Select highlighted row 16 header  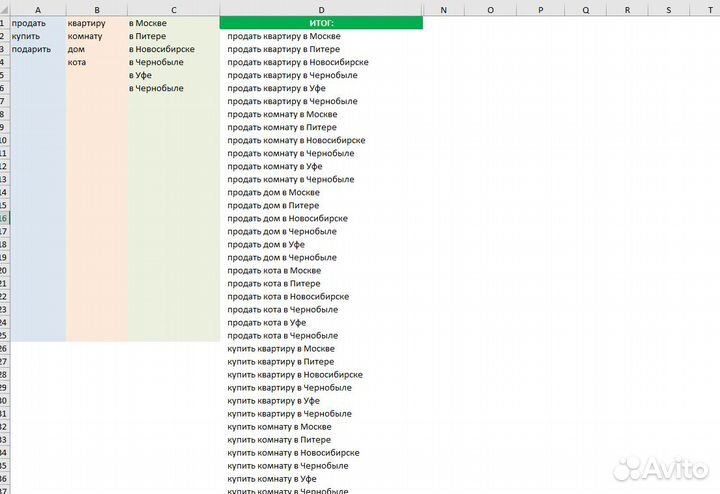pyautogui.click(x=5, y=218)
